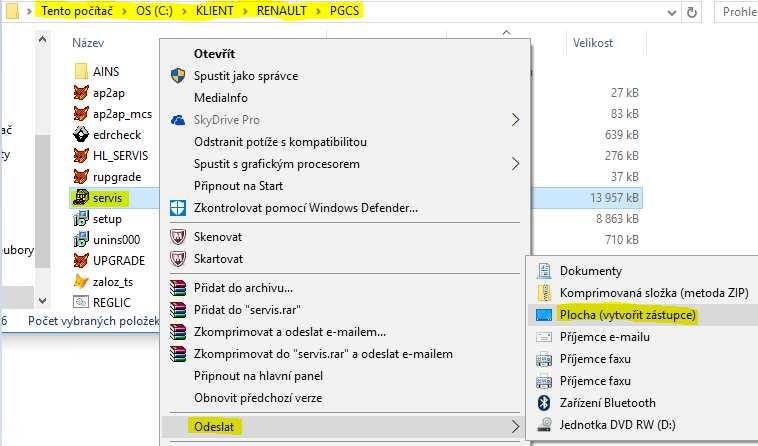Click the SkyDrive Pro cloud icon
This screenshot has width=758, height=446.
[178, 120]
